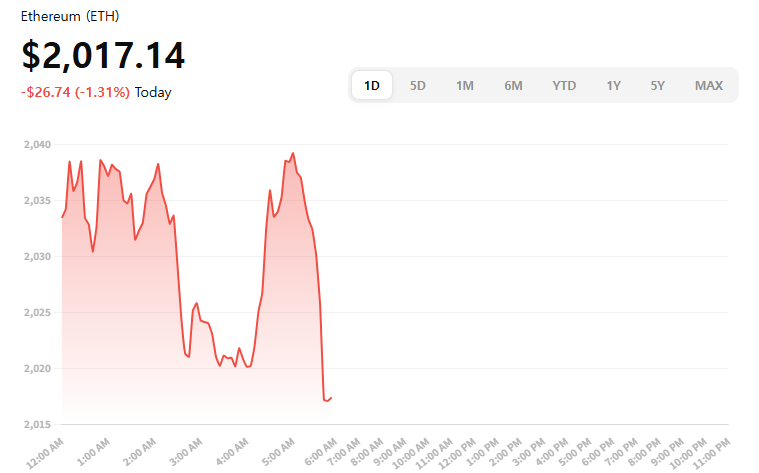
Task: Click the 2,030 y-axis label
Action: click(x=36, y=257)
